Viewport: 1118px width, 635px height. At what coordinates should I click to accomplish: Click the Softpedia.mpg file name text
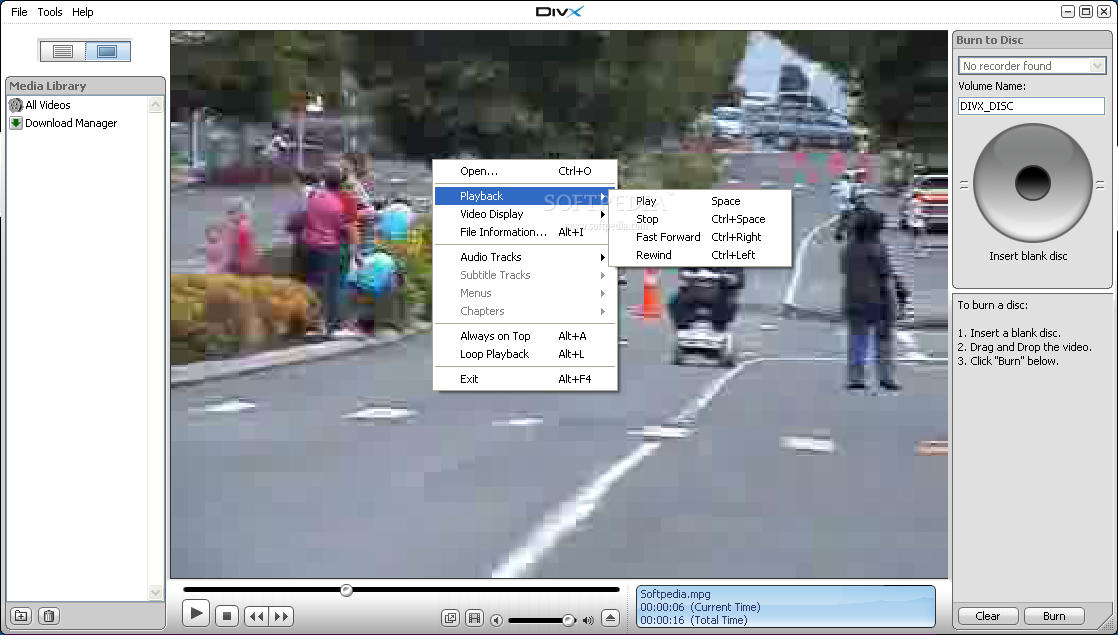675,594
